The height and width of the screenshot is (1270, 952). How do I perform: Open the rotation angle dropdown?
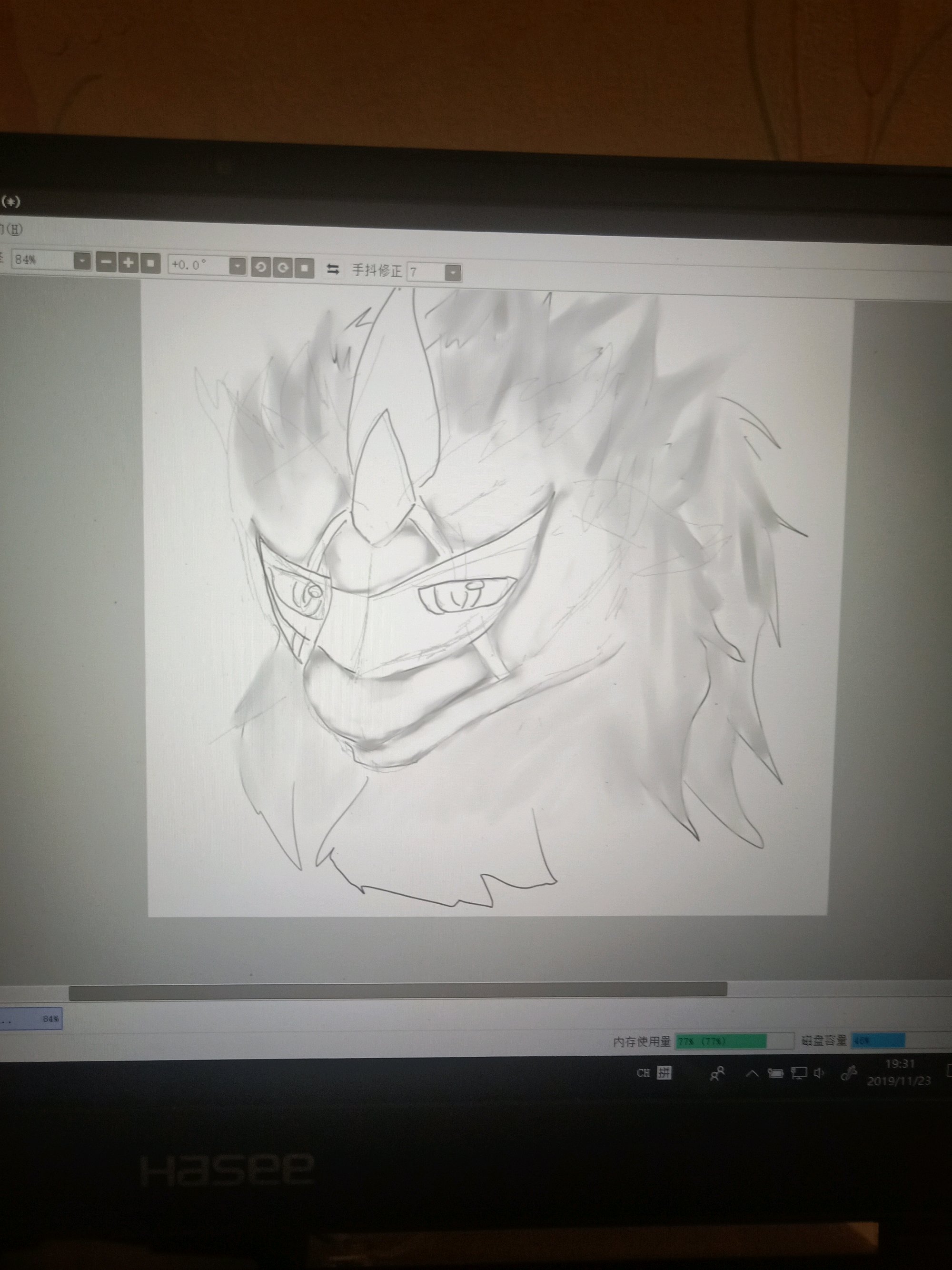coord(237,266)
